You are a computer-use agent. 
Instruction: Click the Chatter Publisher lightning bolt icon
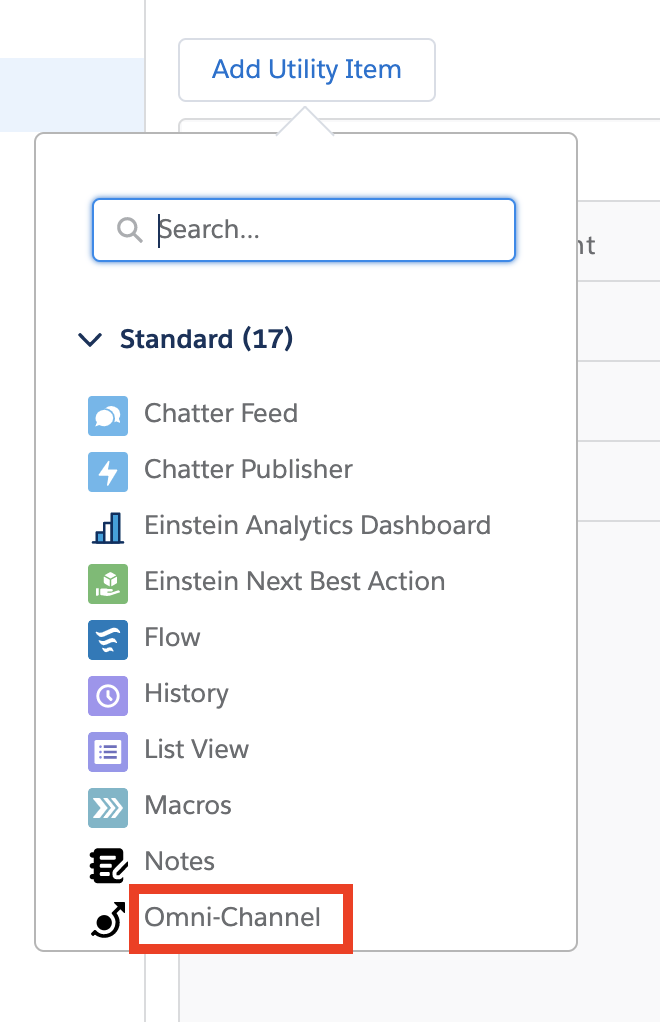(x=108, y=470)
